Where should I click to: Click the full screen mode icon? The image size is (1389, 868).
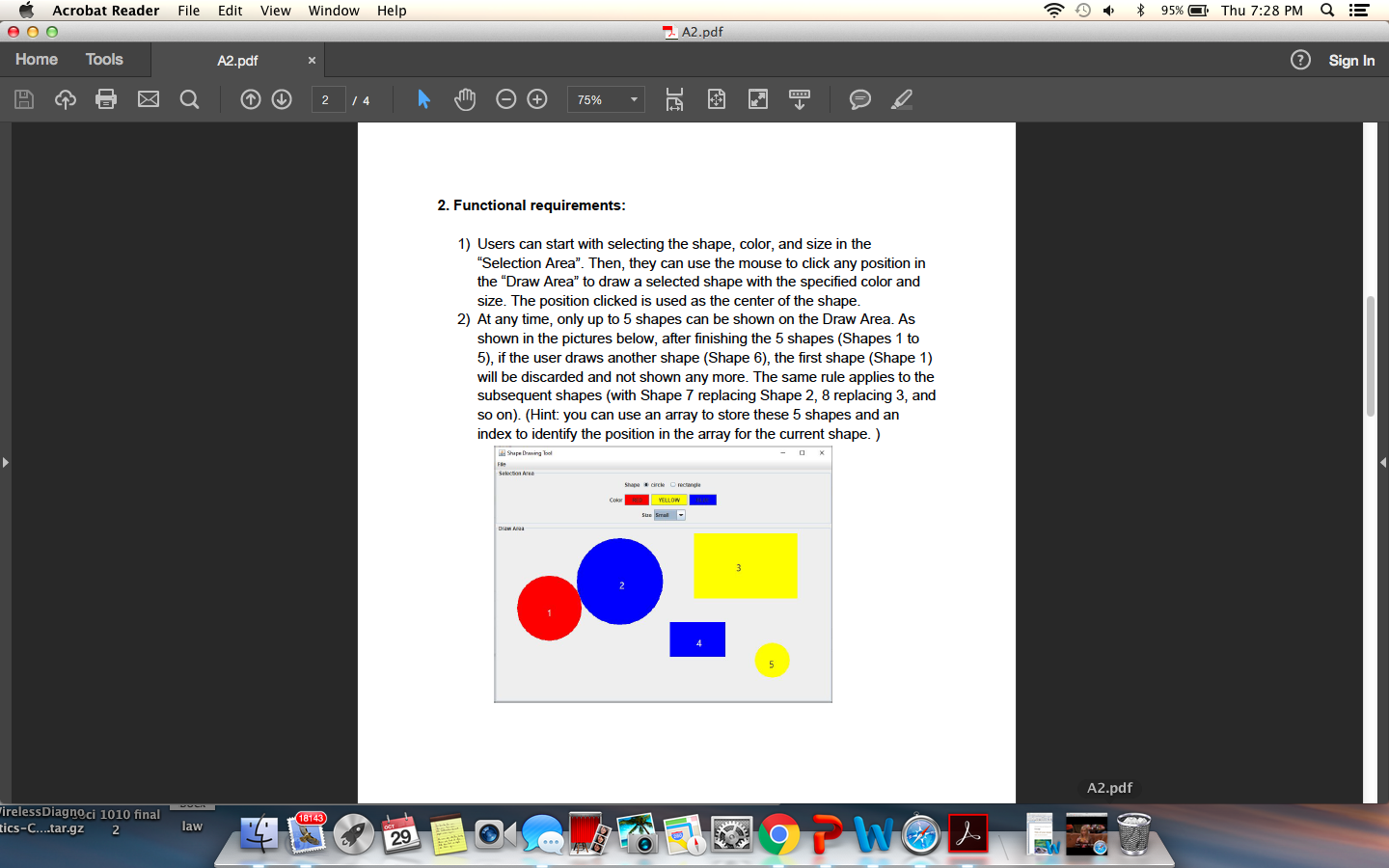click(758, 99)
